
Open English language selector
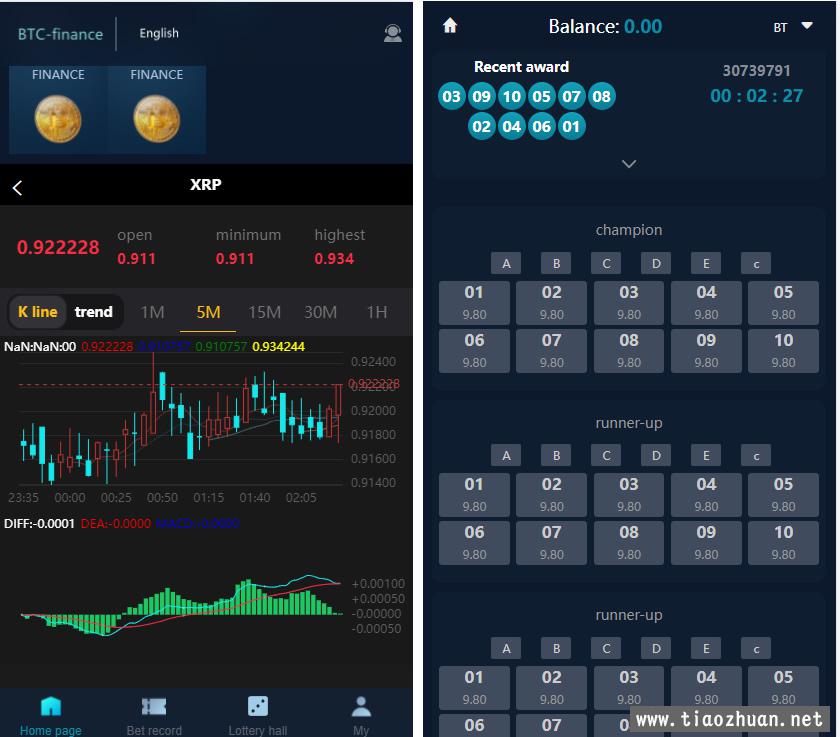point(159,33)
